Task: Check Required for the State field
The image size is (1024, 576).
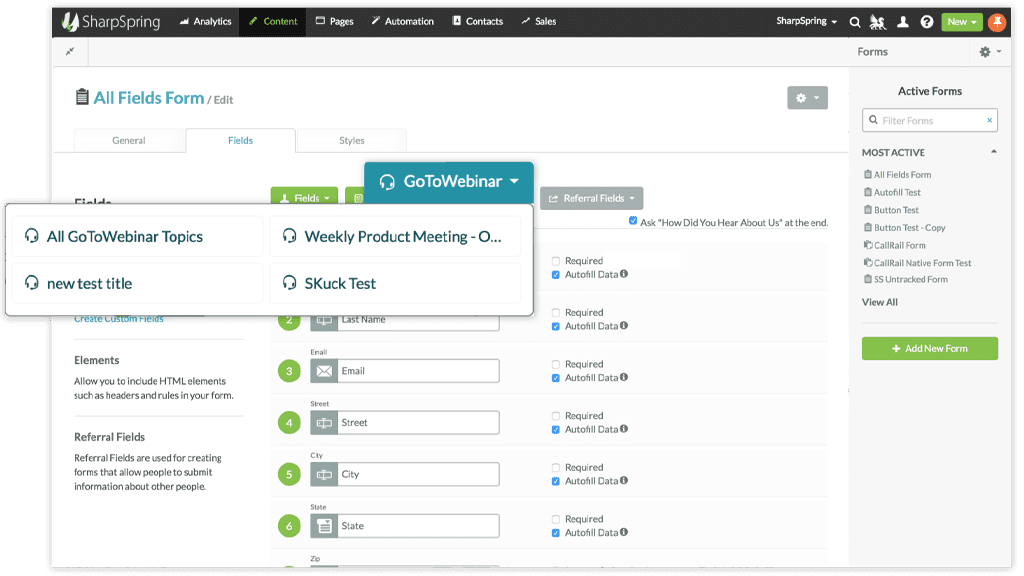Action: [x=556, y=519]
